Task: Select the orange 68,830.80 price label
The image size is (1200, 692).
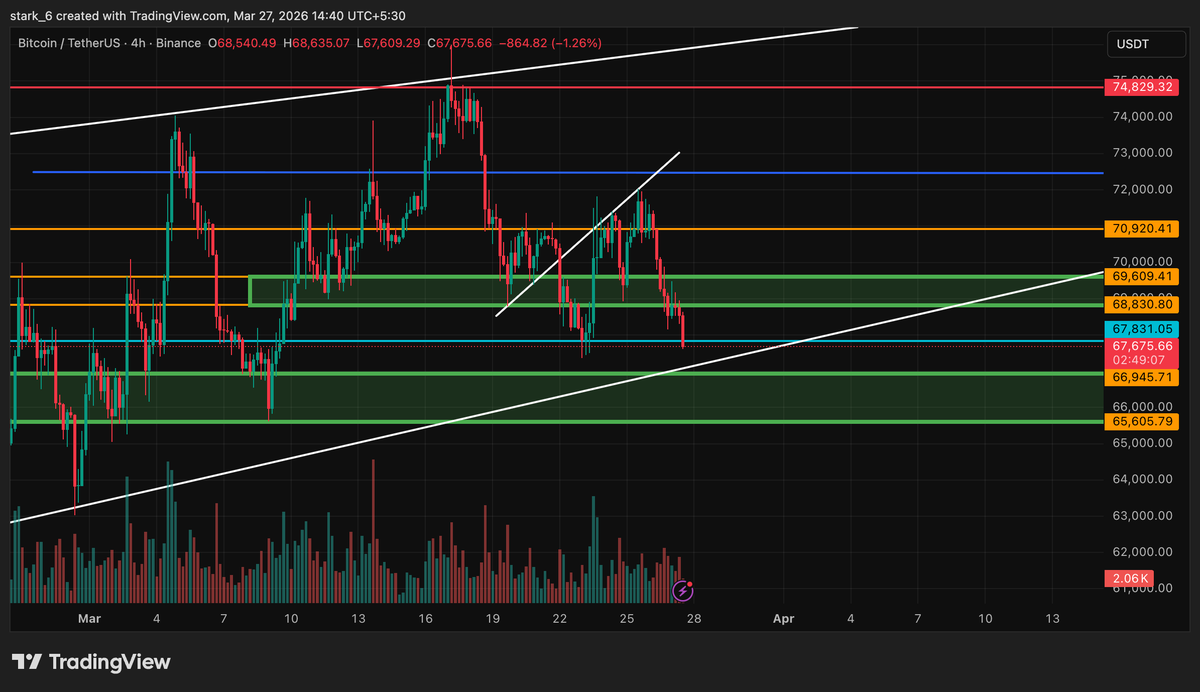Action: point(1140,304)
